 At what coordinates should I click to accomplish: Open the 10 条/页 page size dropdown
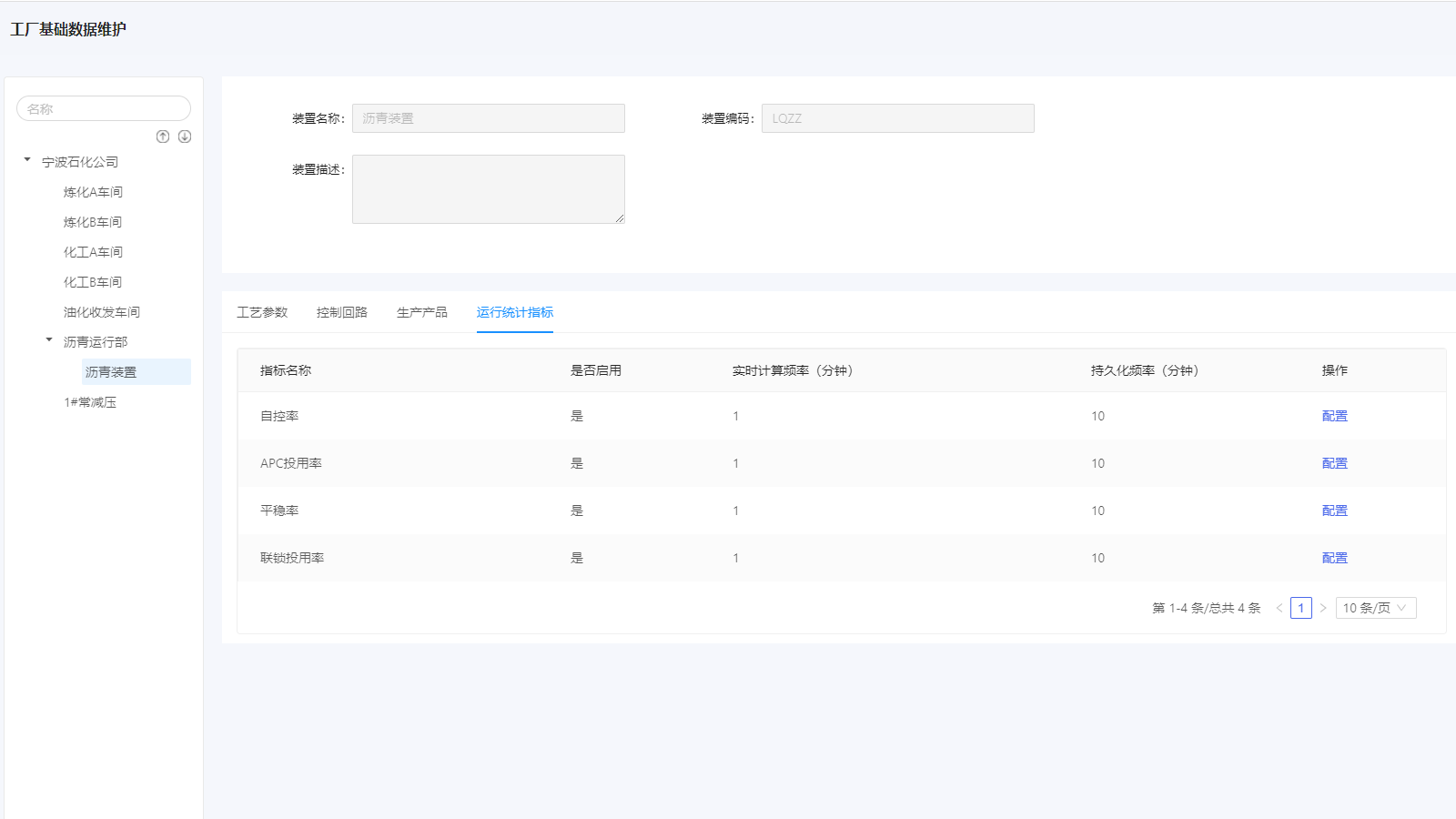(x=1375, y=608)
